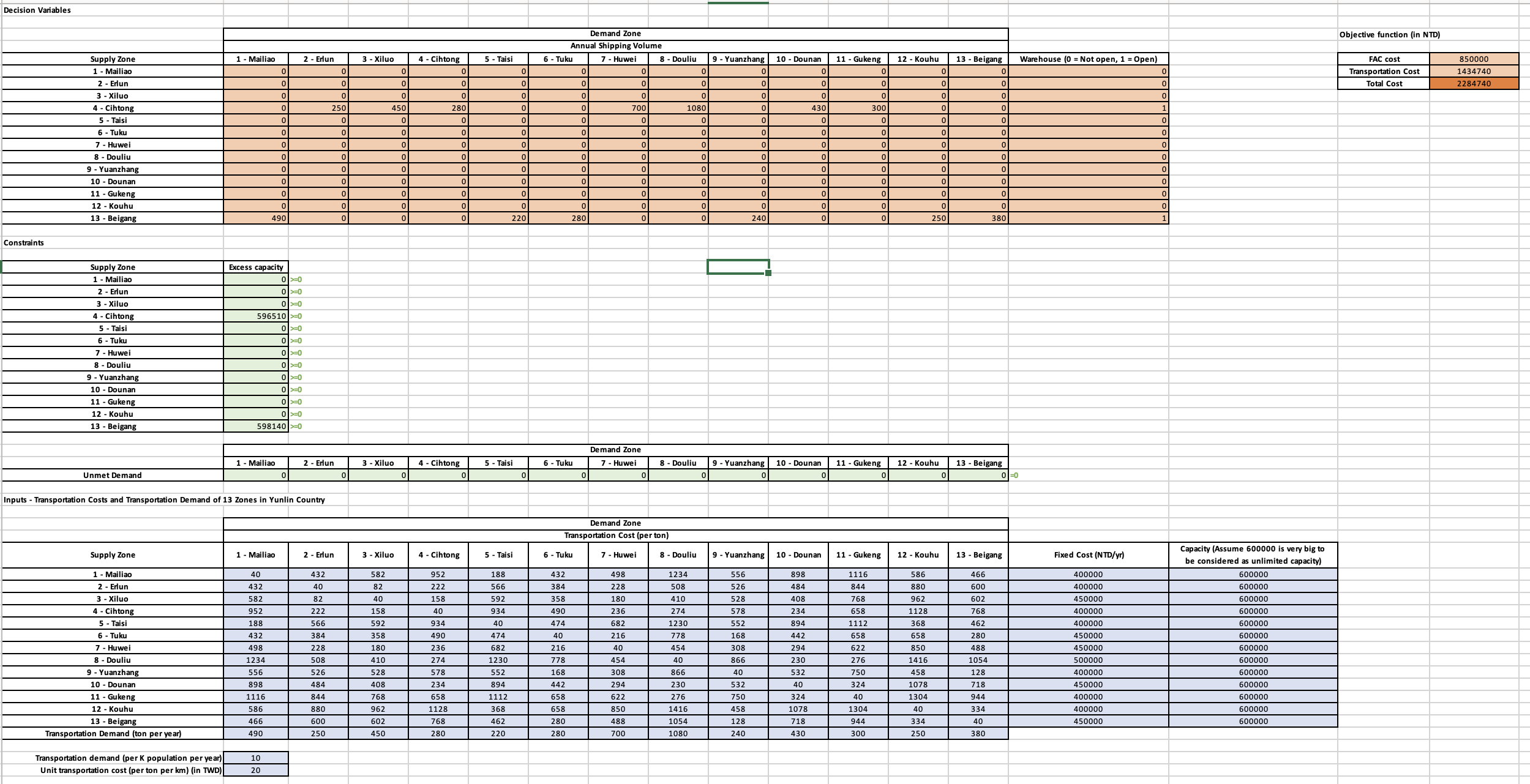
Task: Select shipping volume 1080 from Cihtong to Douliu
Action: 678,108
